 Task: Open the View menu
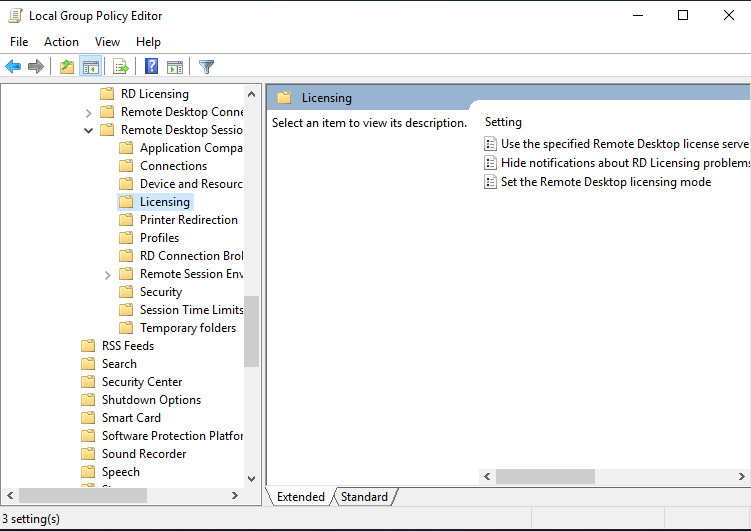click(107, 42)
